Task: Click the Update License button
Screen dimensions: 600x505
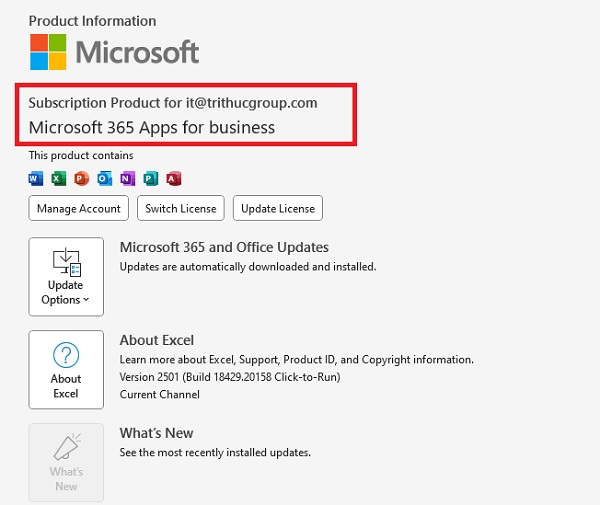Action: 278,208
